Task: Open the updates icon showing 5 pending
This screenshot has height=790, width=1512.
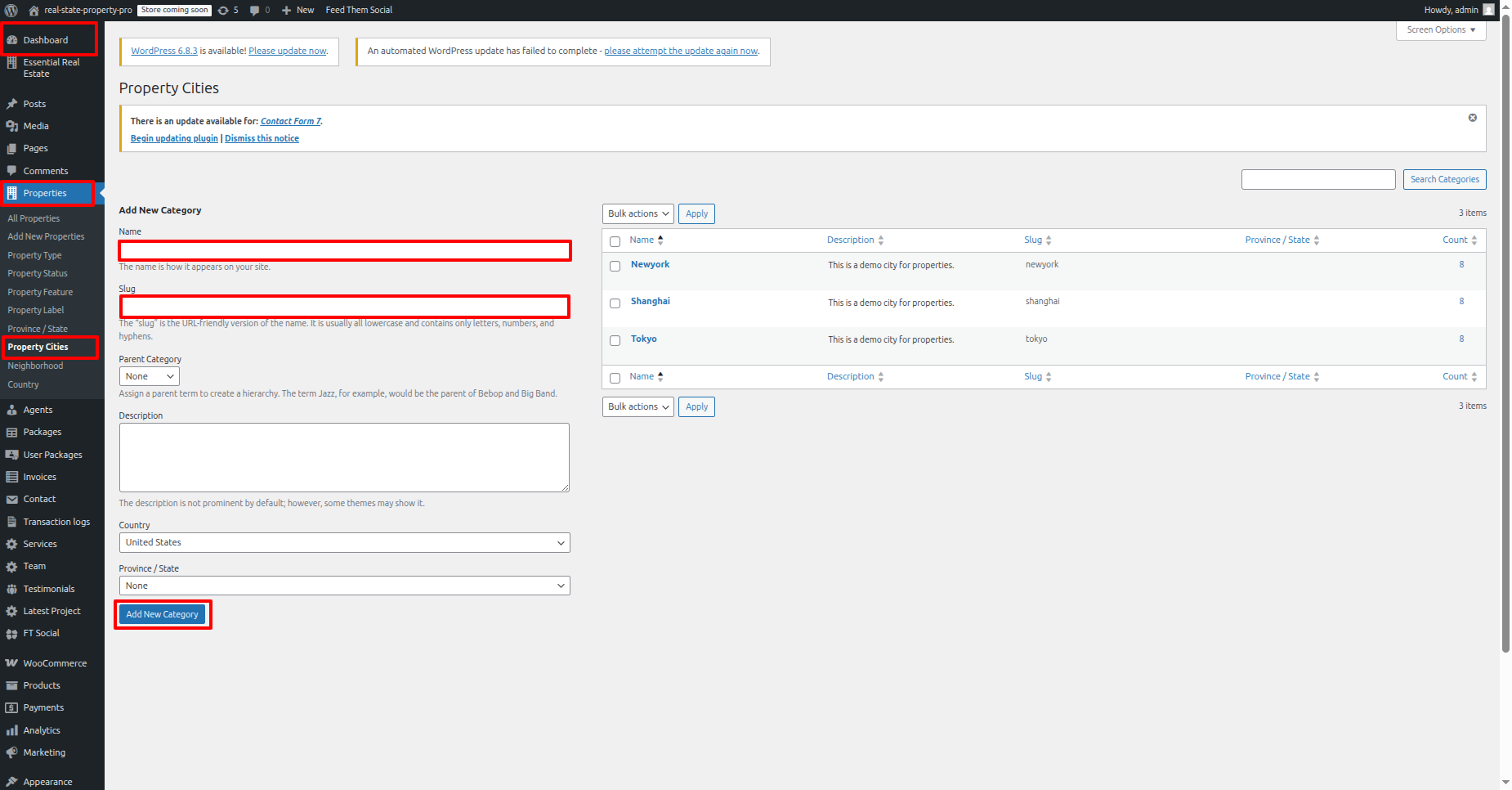Action: tap(224, 11)
